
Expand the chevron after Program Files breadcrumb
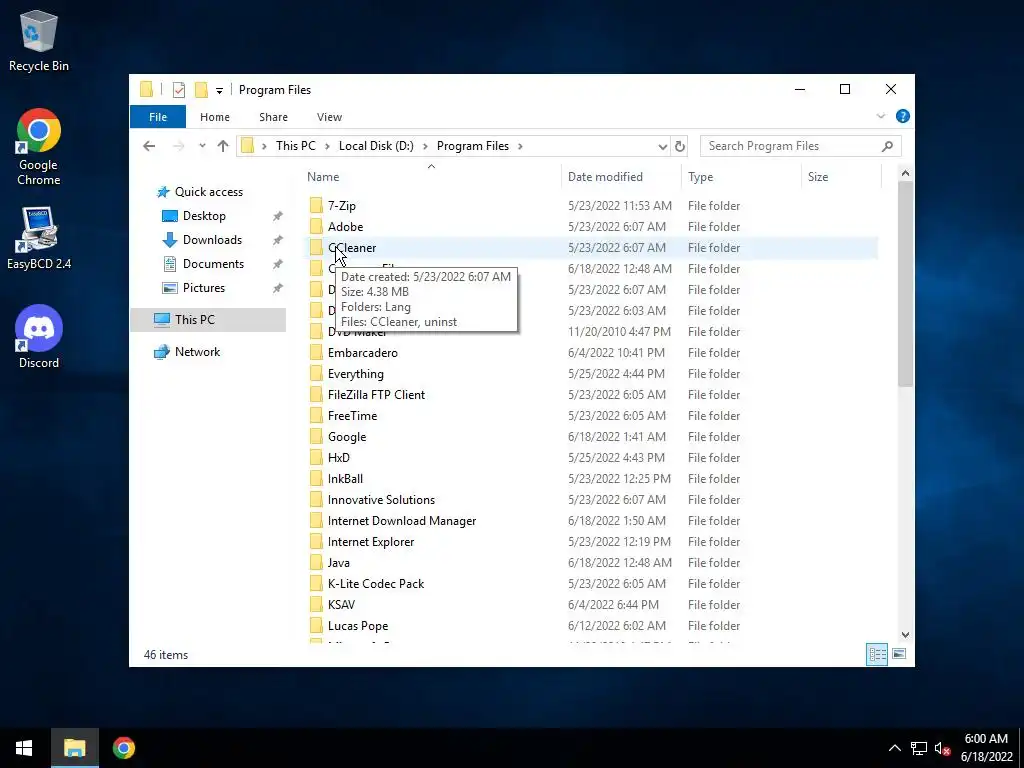(520, 146)
